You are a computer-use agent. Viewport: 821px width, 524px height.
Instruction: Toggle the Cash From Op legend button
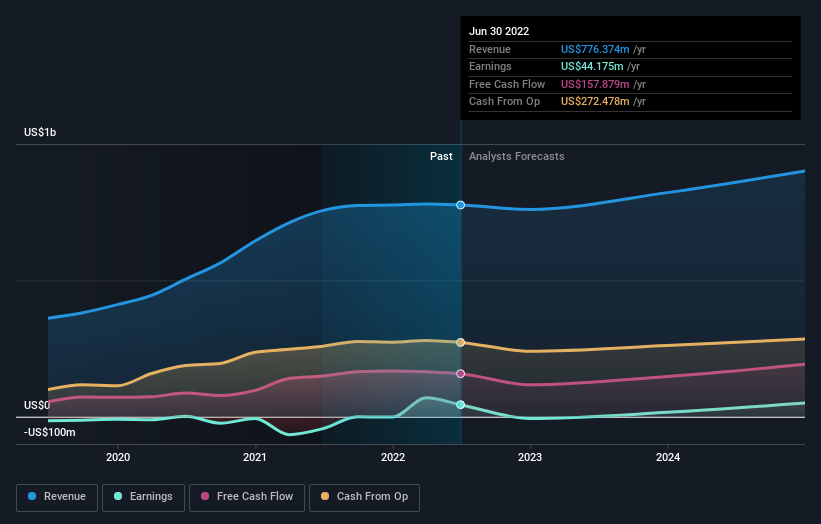pos(364,497)
